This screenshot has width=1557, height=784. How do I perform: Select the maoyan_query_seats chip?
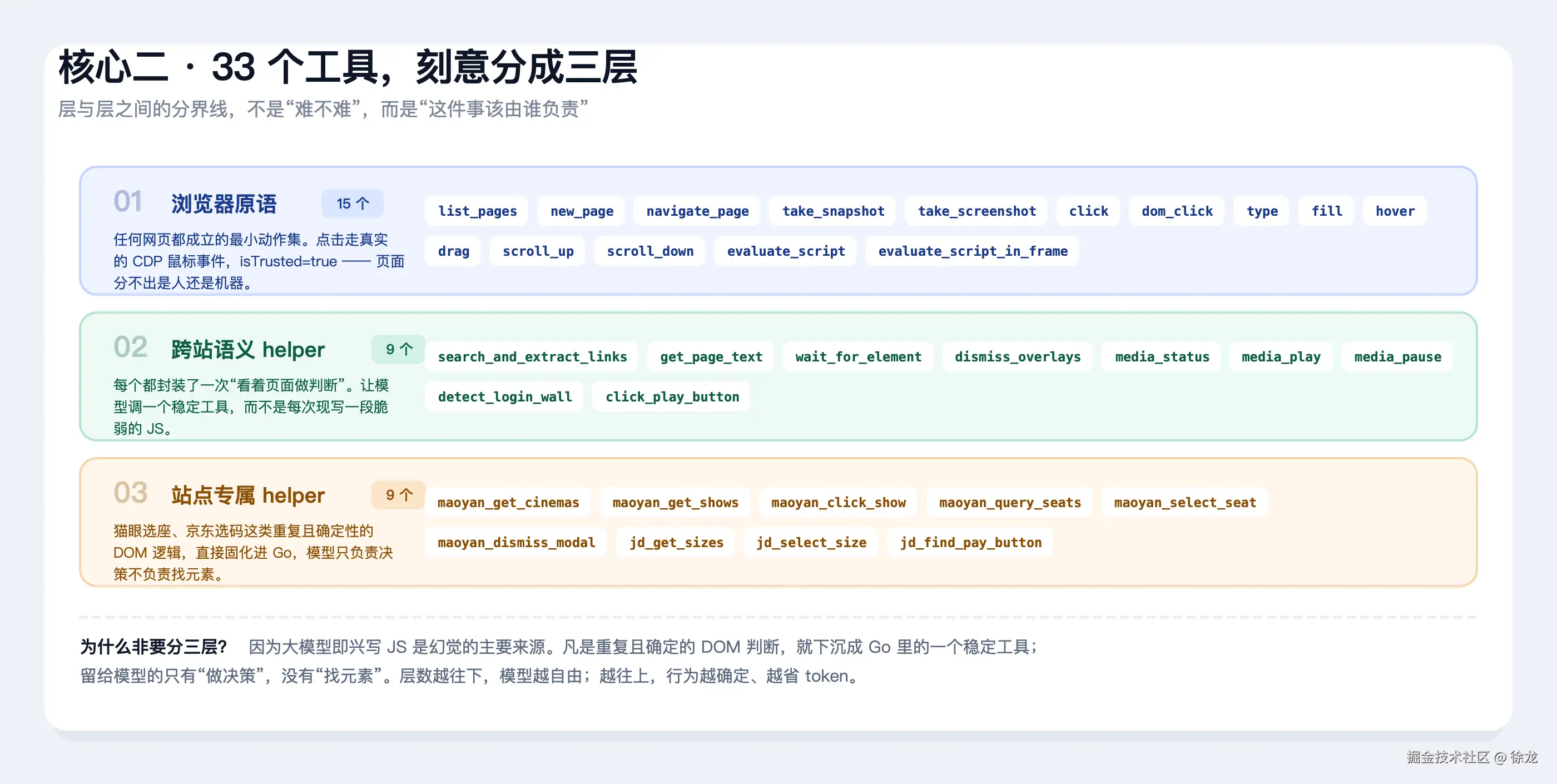coord(1009,502)
